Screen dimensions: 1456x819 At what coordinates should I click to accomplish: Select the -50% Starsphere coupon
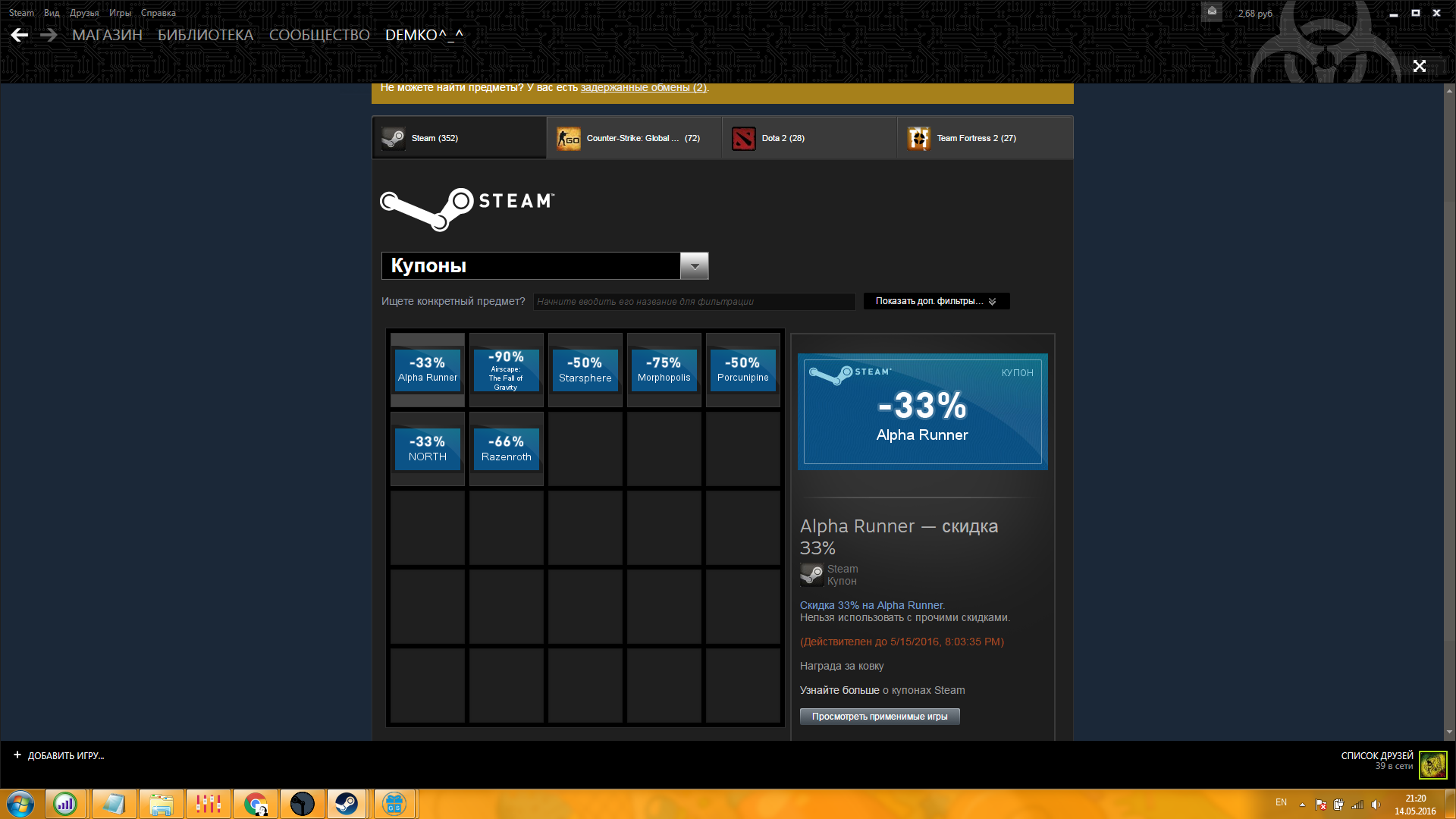coord(585,370)
